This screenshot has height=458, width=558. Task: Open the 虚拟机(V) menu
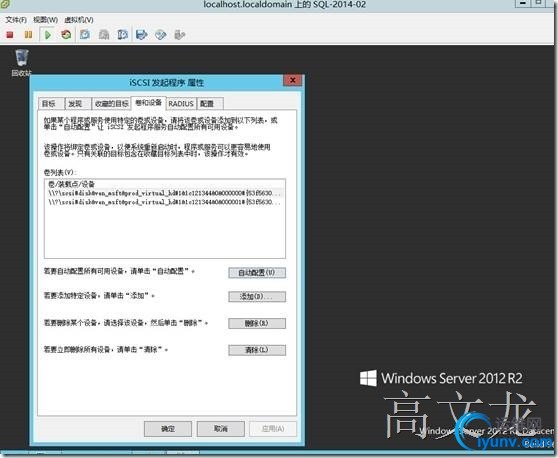79,20
